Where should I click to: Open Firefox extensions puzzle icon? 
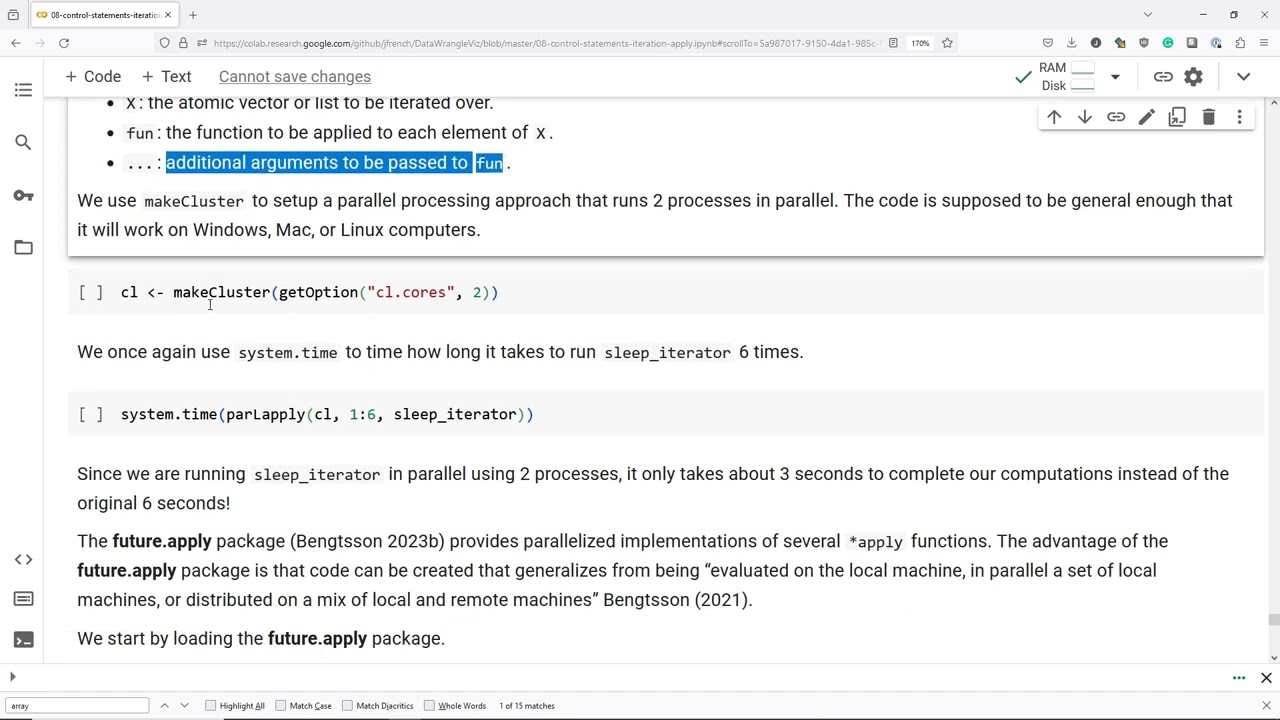pyautogui.click(x=1240, y=43)
